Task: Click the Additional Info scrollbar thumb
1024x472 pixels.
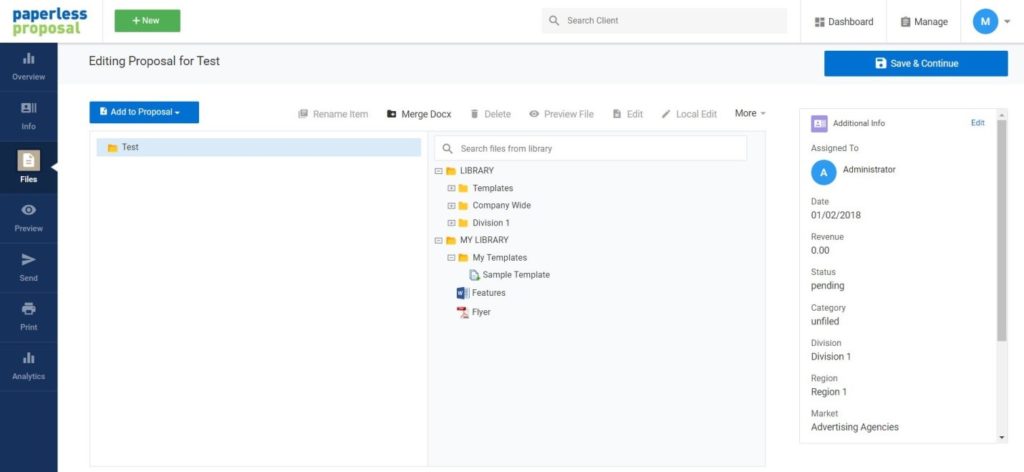Action: point(1002,230)
